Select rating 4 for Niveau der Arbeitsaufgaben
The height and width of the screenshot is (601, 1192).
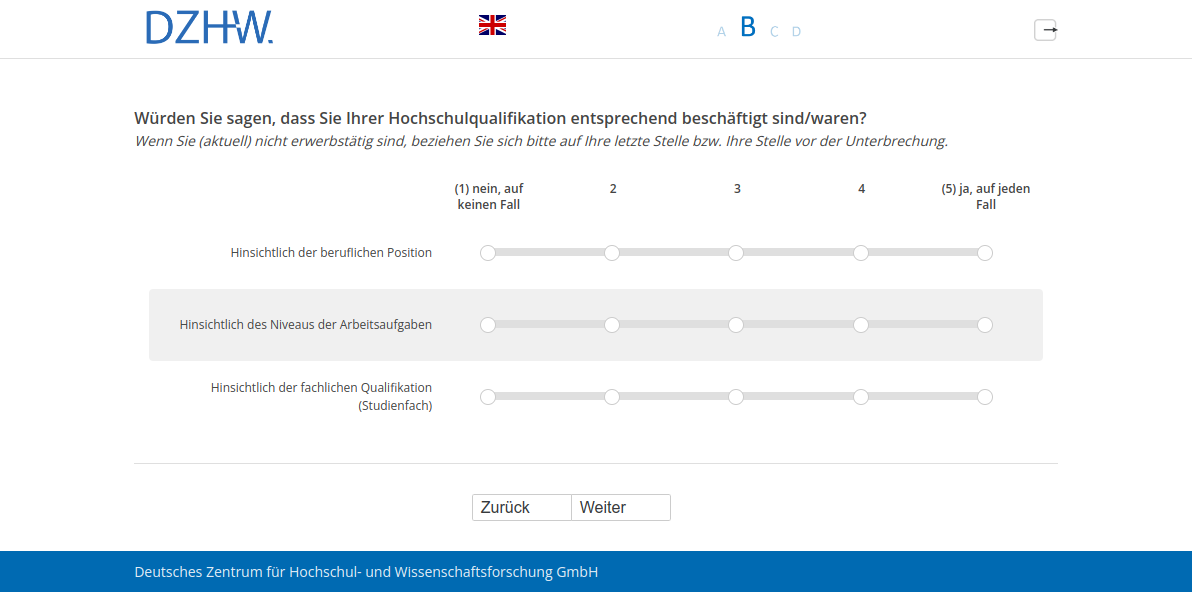(861, 325)
